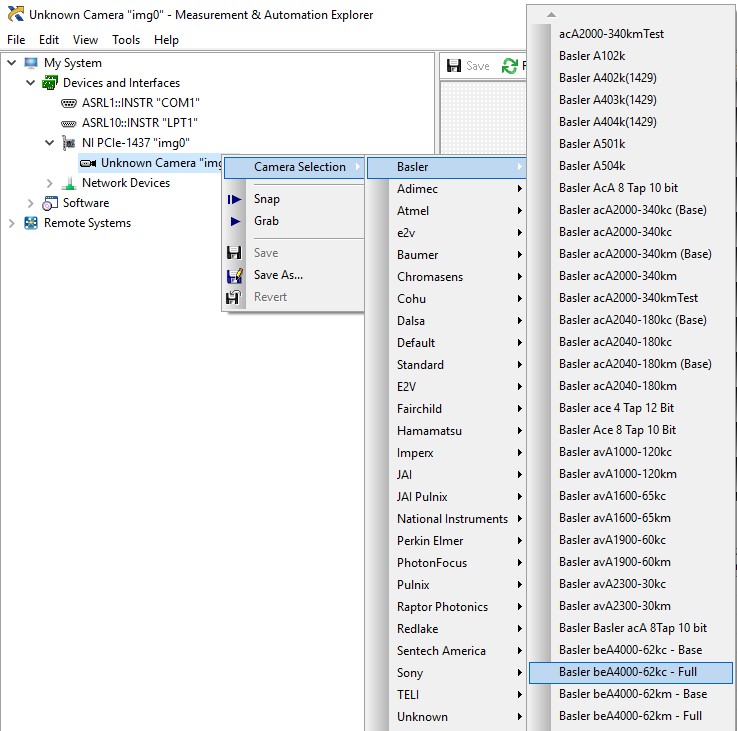Viewport: 737px width, 731px height.
Task: Select Basler A403k(1429) camera file
Action: coord(631,100)
